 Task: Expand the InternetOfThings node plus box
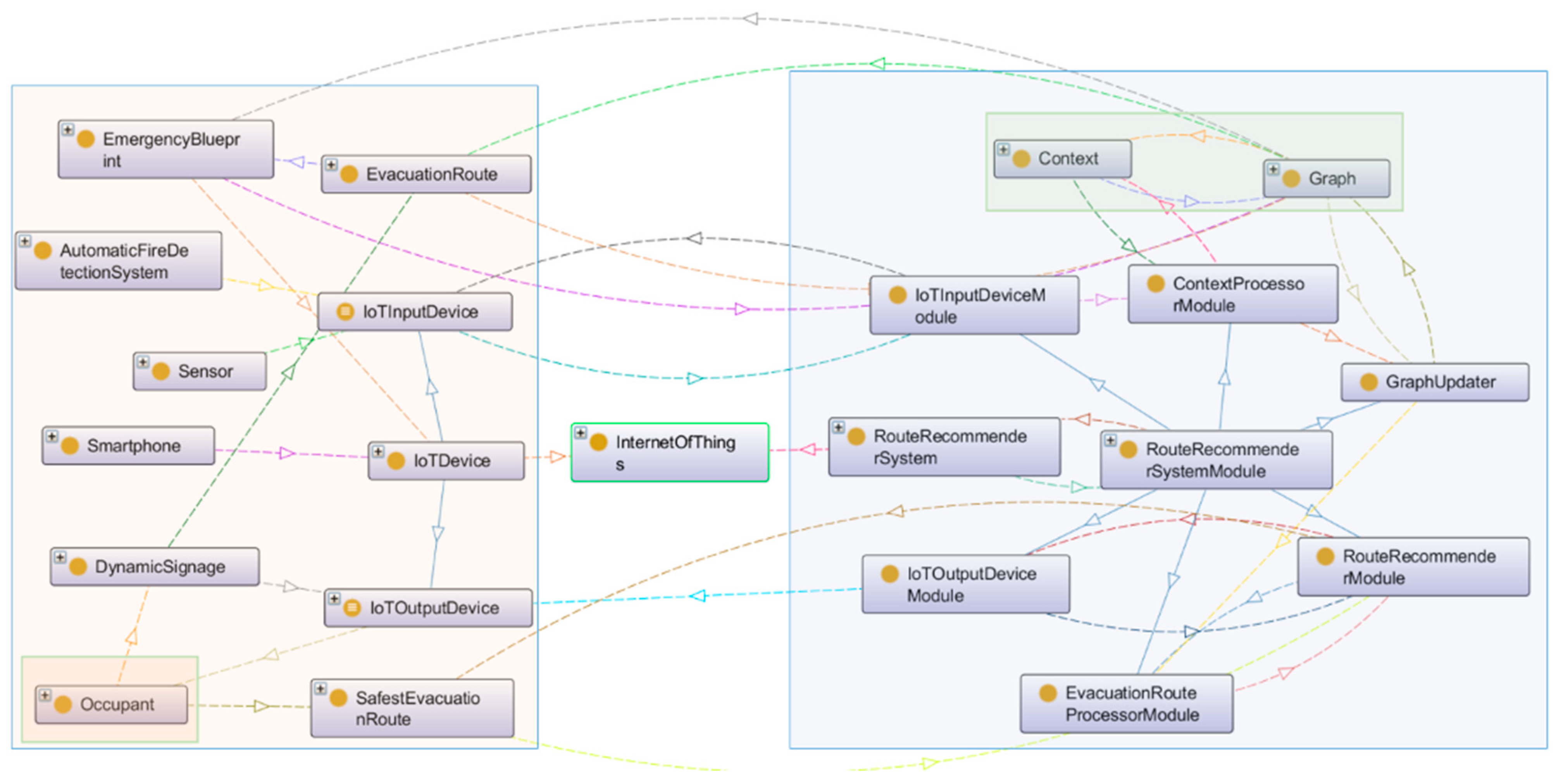(x=581, y=433)
